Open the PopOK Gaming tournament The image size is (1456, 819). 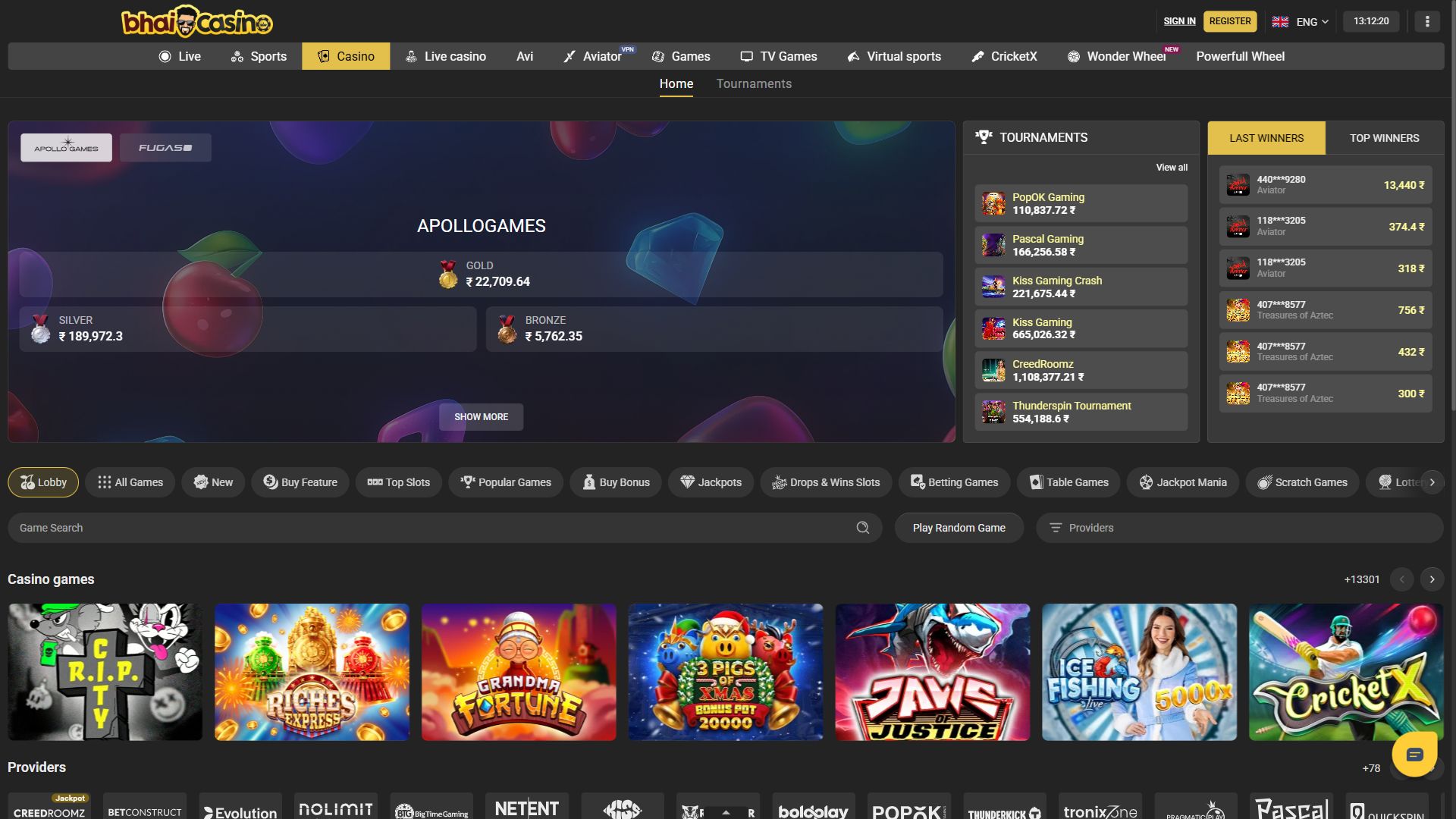1081,203
